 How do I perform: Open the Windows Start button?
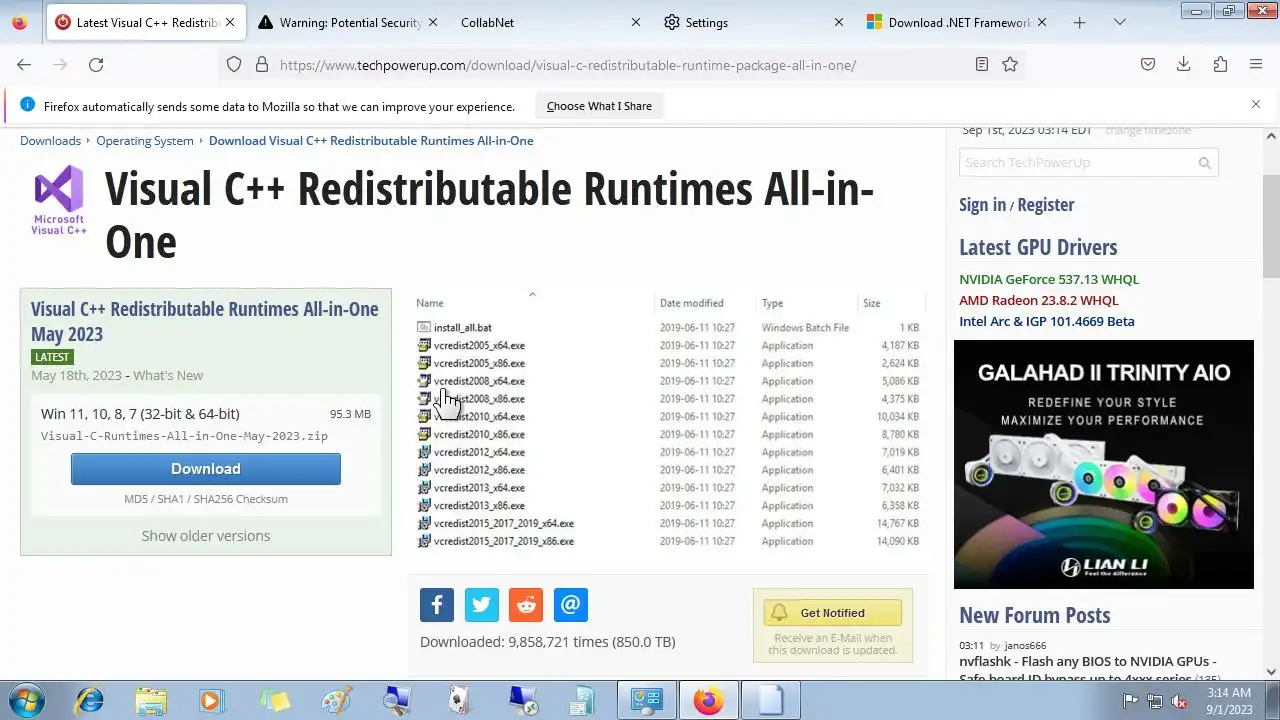27,700
